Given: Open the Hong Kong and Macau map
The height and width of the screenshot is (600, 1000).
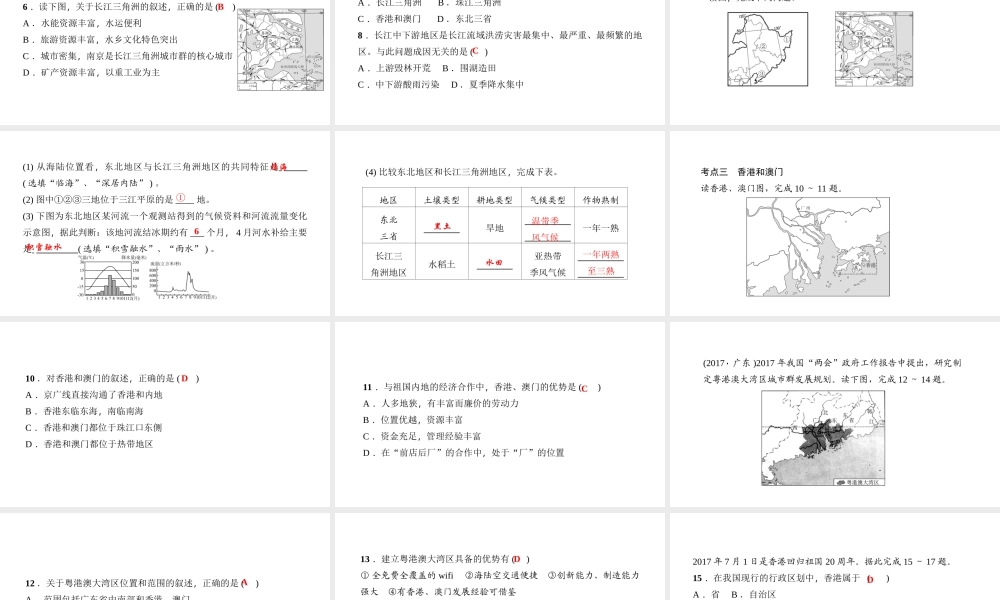Looking at the screenshot, I should tap(818, 247).
